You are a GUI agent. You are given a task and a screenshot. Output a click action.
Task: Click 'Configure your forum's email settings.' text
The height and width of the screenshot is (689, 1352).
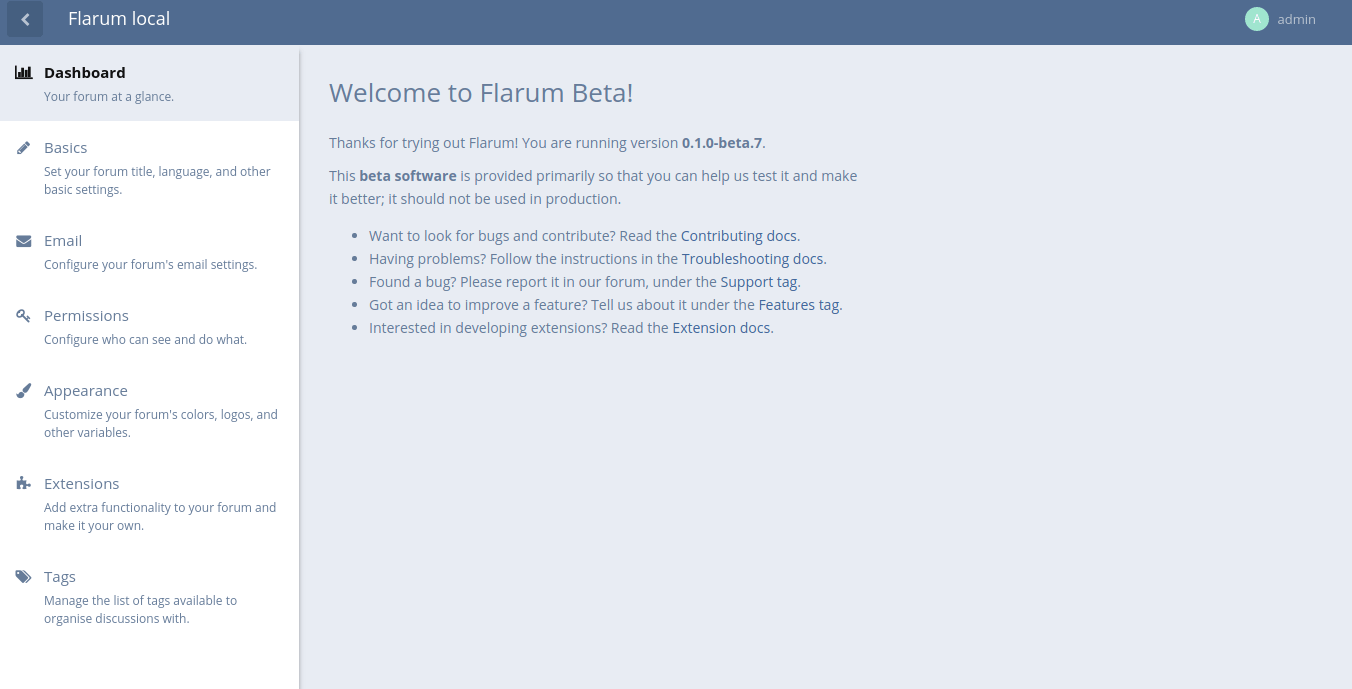coord(150,265)
